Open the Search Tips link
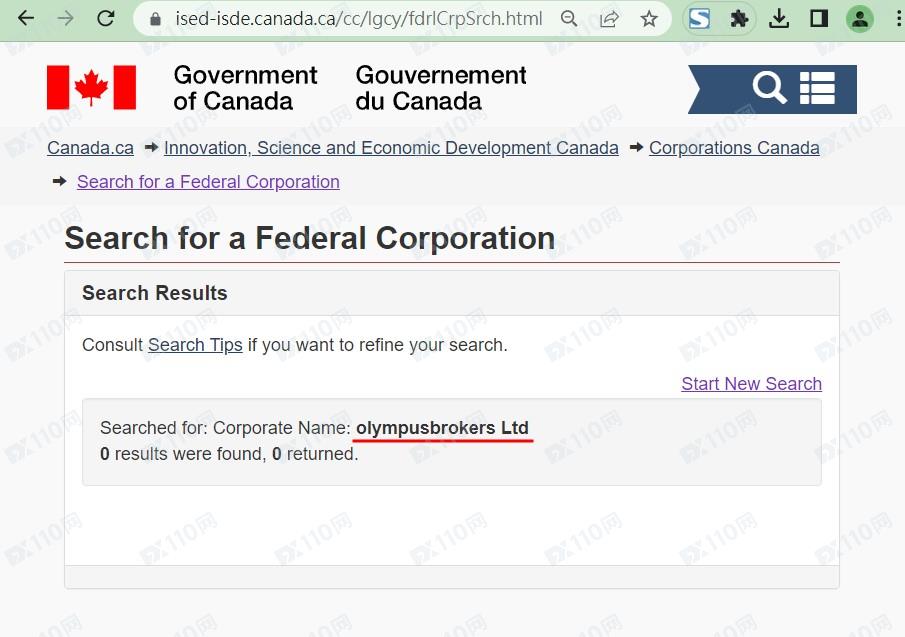This screenshot has height=637, width=905. tap(195, 345)
